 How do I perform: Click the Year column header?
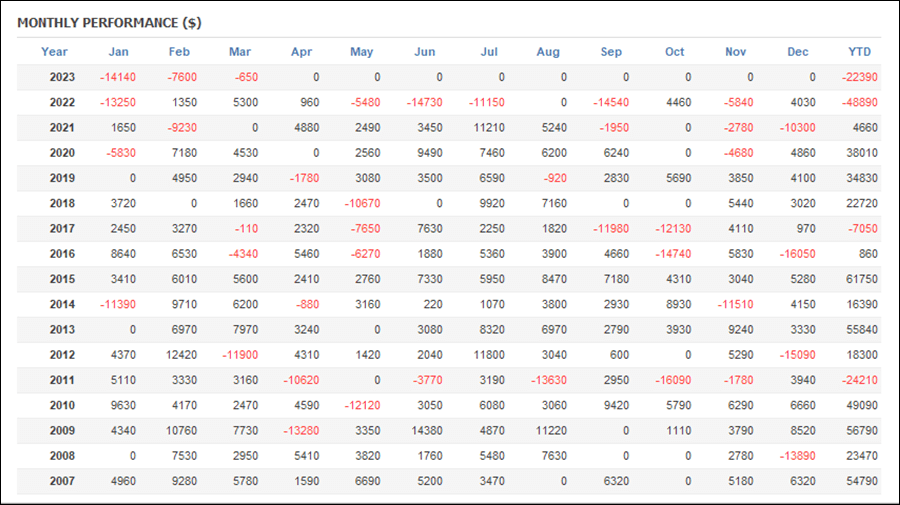pos(54,52)
